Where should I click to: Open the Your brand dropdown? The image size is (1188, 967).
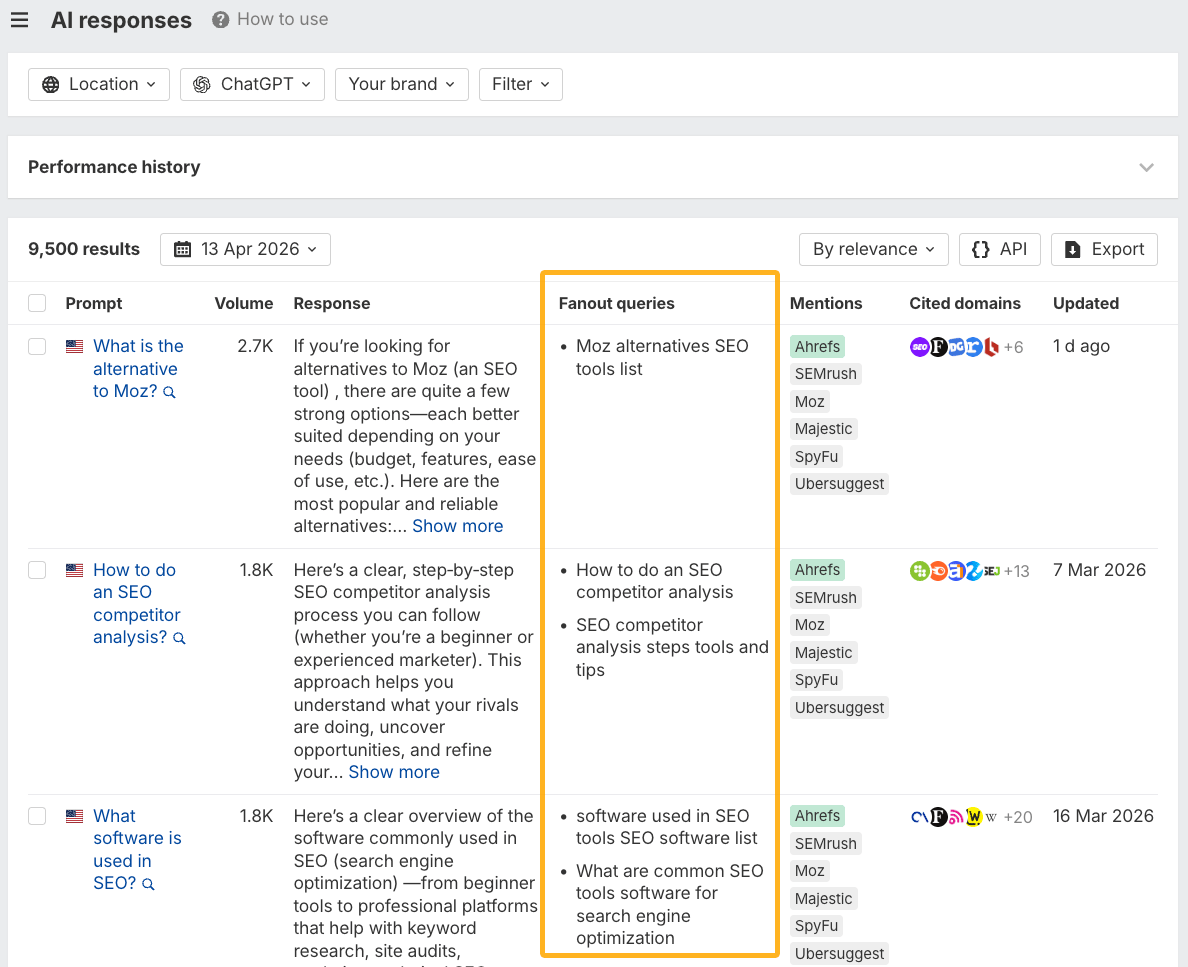[402, 84]
